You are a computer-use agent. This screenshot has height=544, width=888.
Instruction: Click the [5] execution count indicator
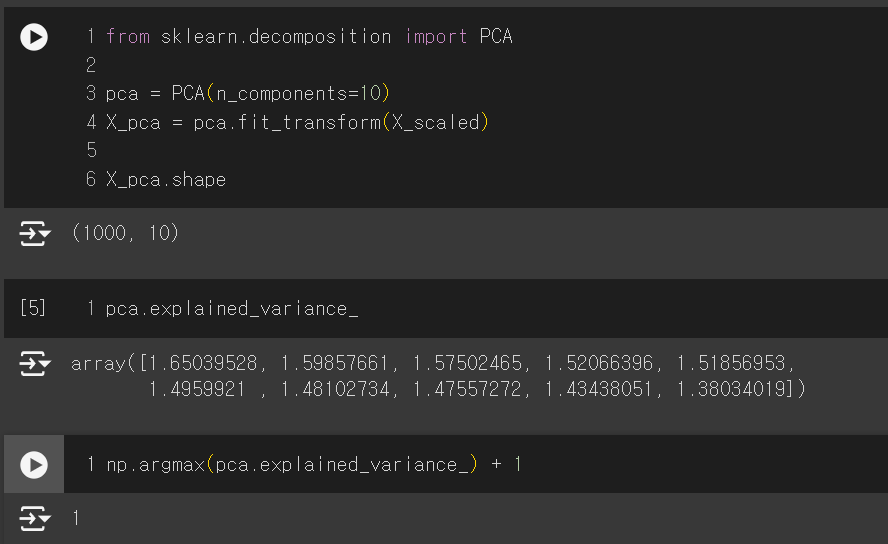33,308
